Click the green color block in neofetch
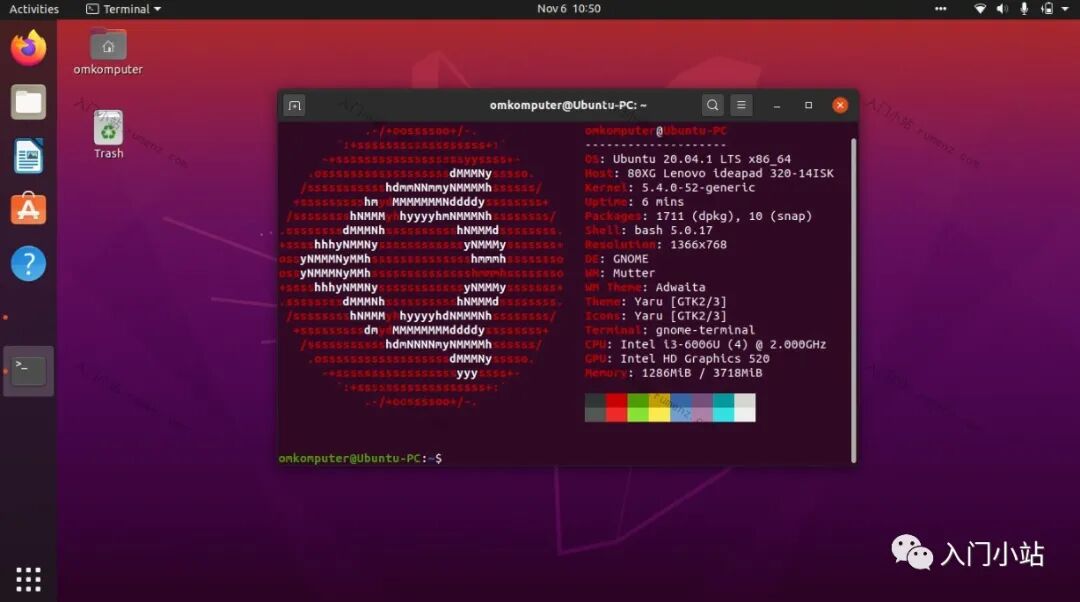Viewport: 1080px width, 602px height. pos(638,408)
